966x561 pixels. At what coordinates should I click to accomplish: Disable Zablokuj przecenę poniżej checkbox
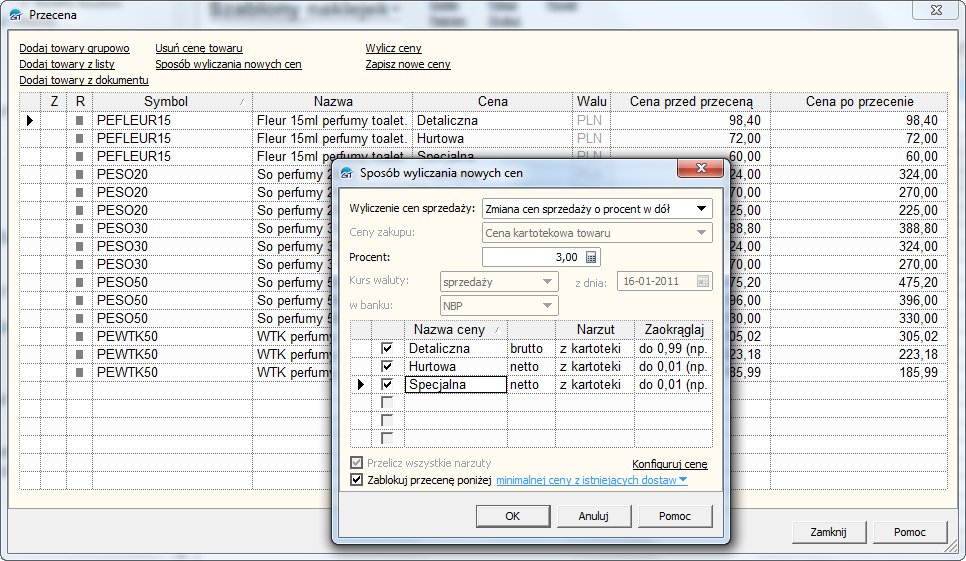point(357,480)
